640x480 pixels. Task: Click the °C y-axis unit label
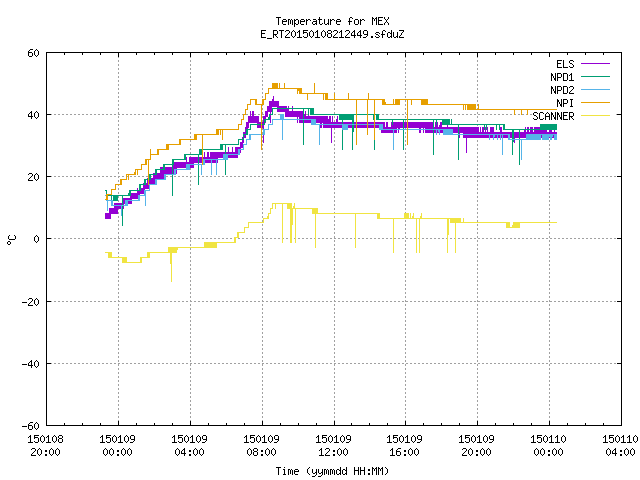pos(11,240)
